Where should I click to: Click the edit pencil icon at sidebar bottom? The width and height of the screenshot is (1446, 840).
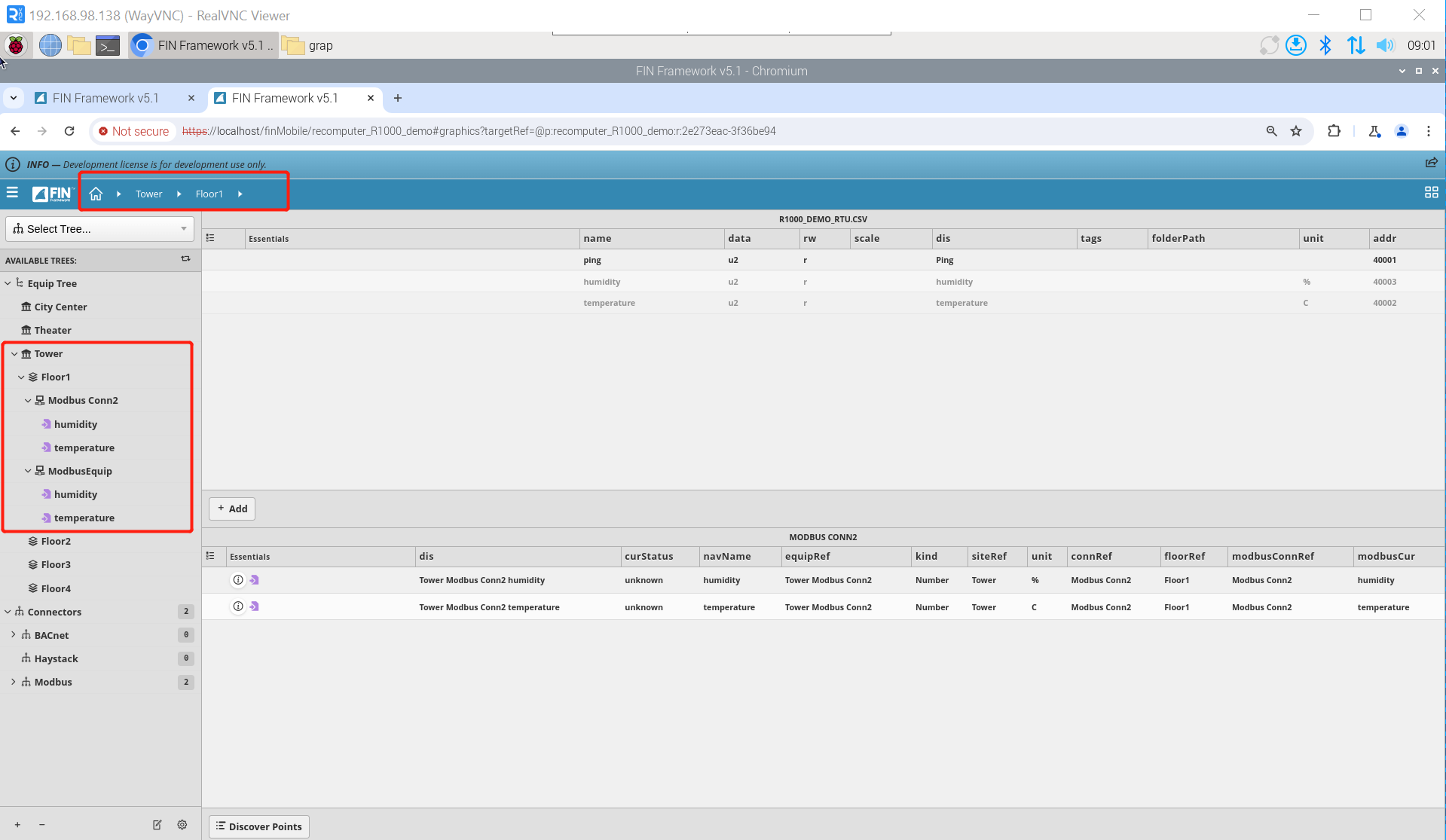(157, 825)
